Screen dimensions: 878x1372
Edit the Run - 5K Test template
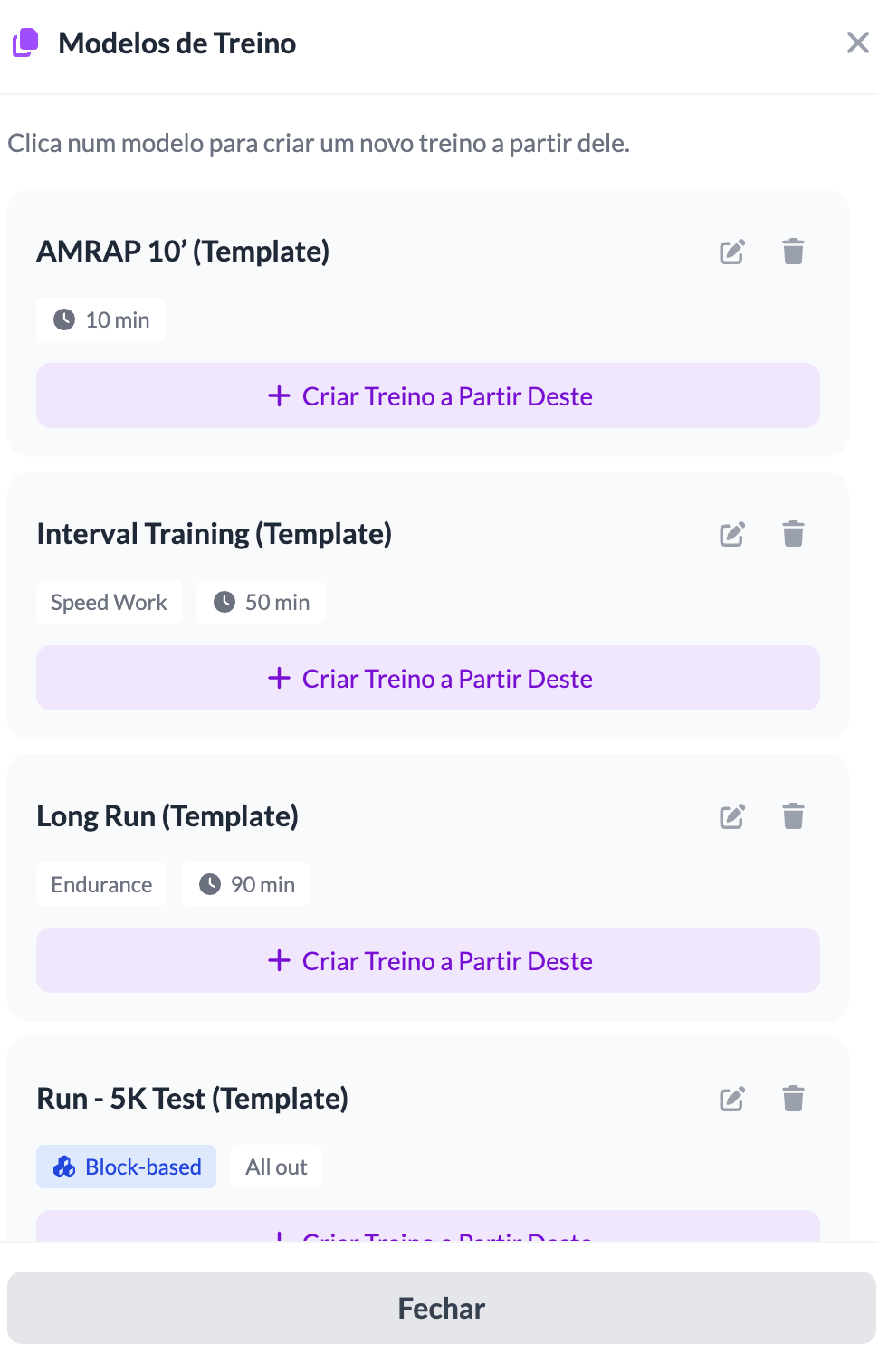pos(731,1099)
